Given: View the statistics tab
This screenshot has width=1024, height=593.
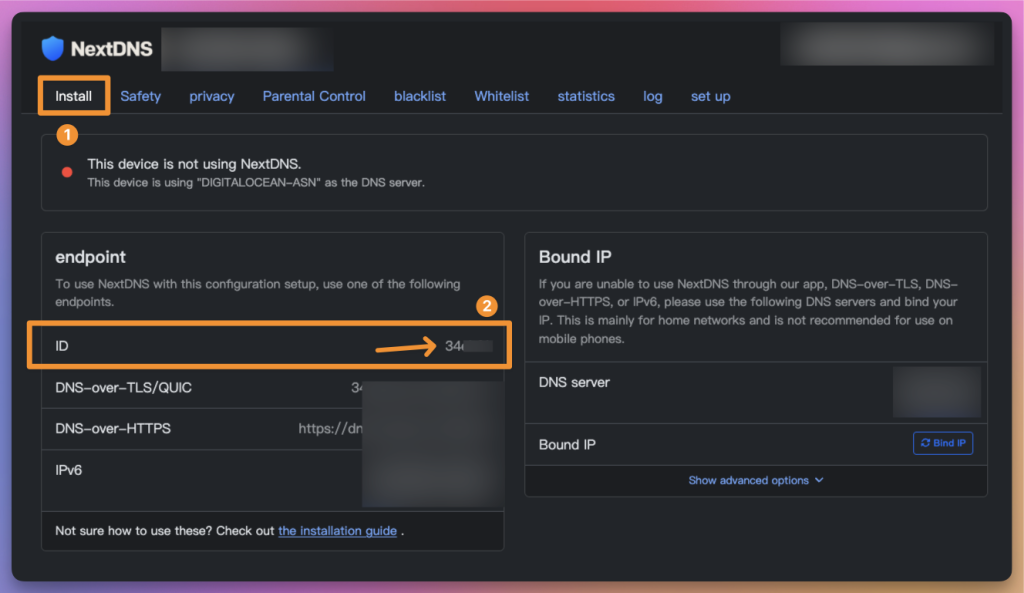Looking at the screenshot, I should point(586,96).
